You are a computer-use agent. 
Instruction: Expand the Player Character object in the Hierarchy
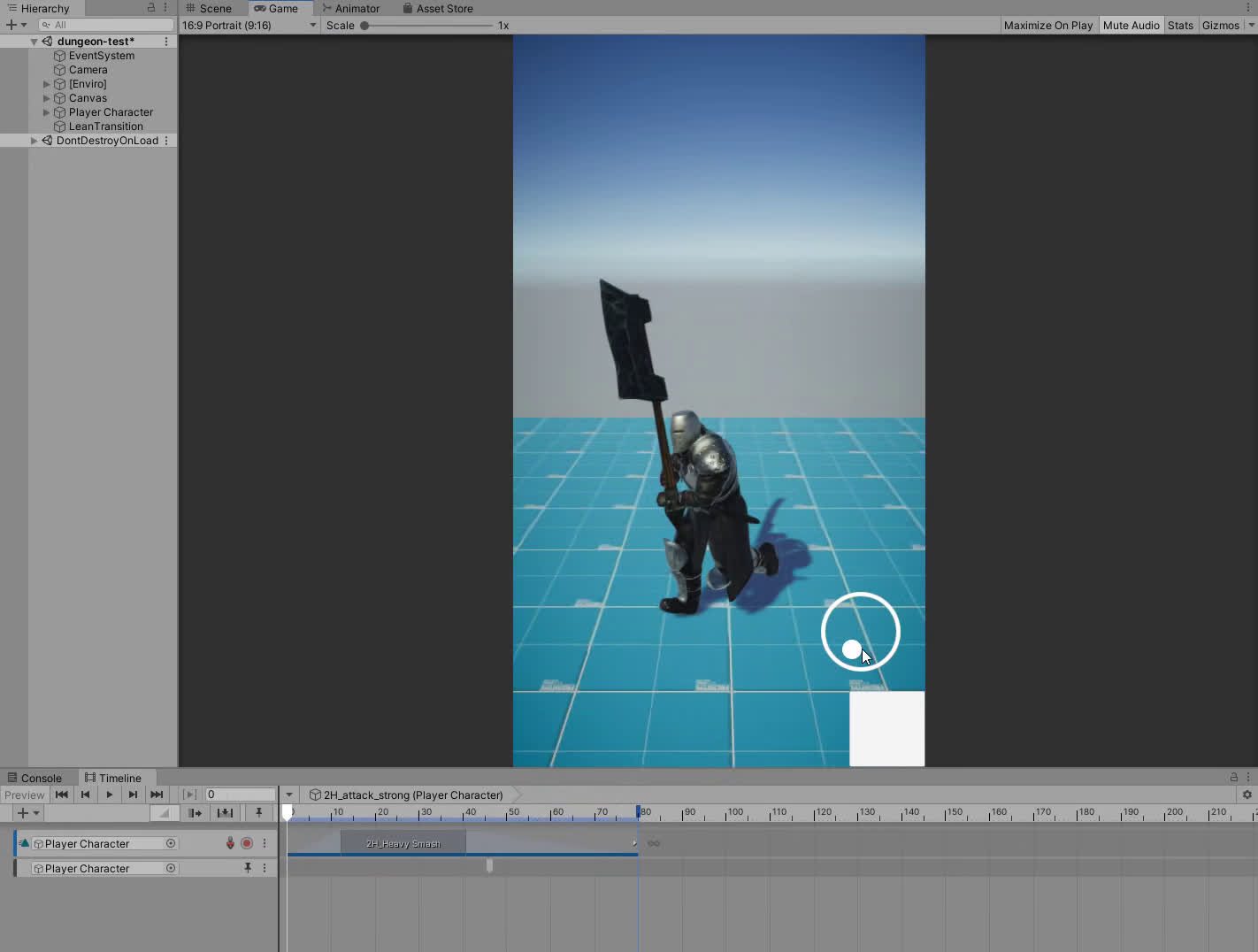pos(47,112)
